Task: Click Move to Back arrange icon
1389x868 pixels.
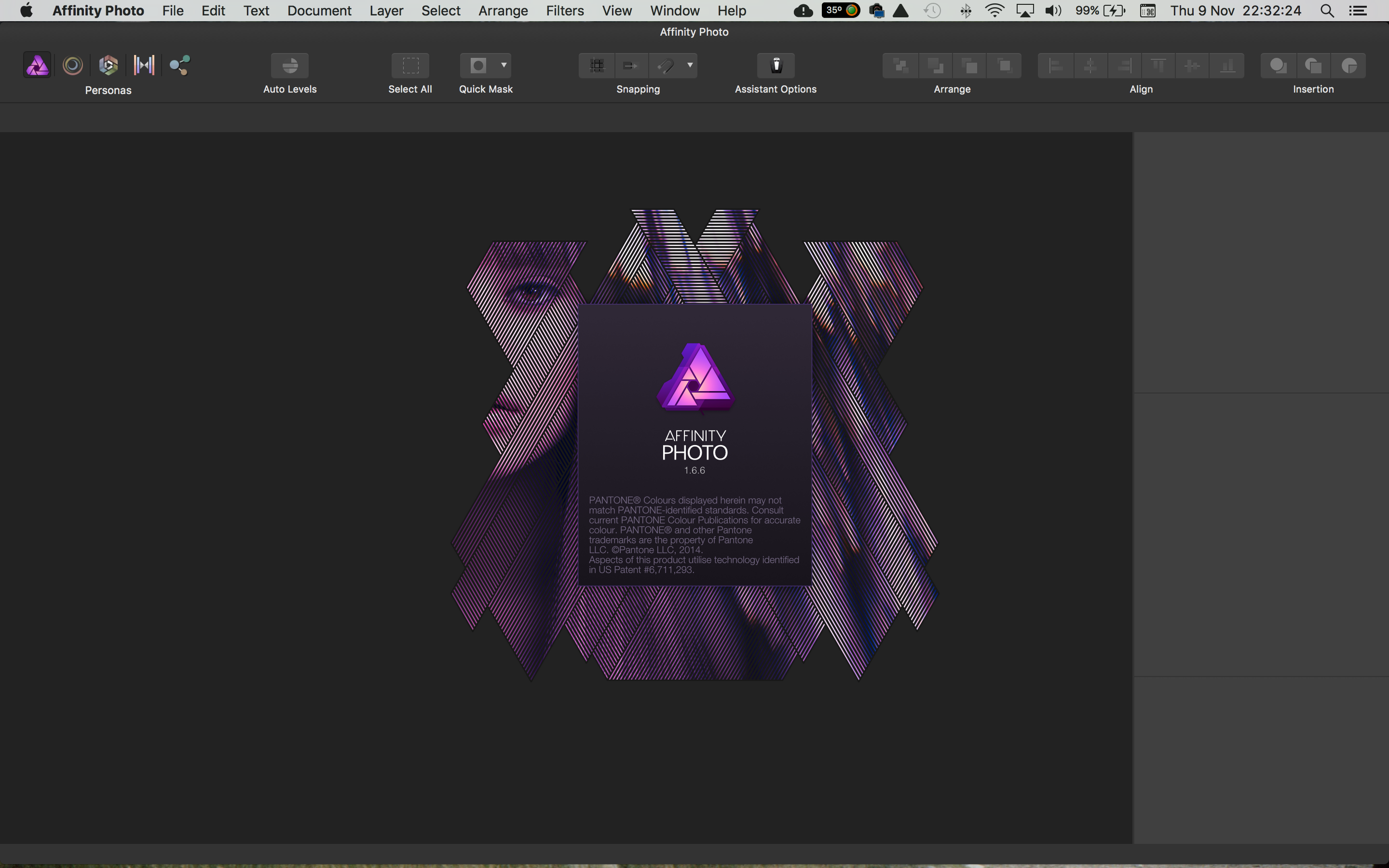Action: [x=900, y=66]
